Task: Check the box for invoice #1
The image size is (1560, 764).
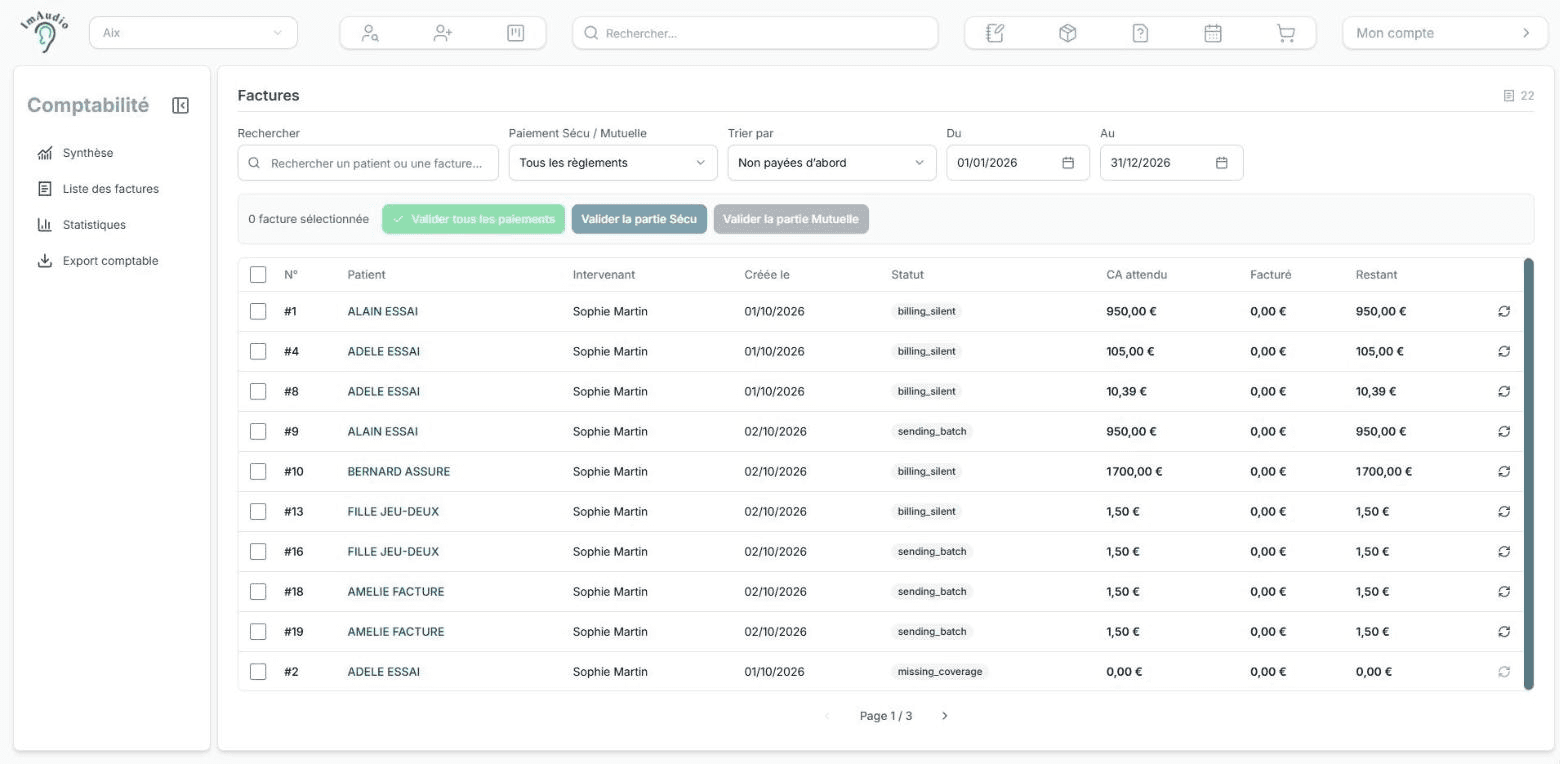Action: coord(258,311)
